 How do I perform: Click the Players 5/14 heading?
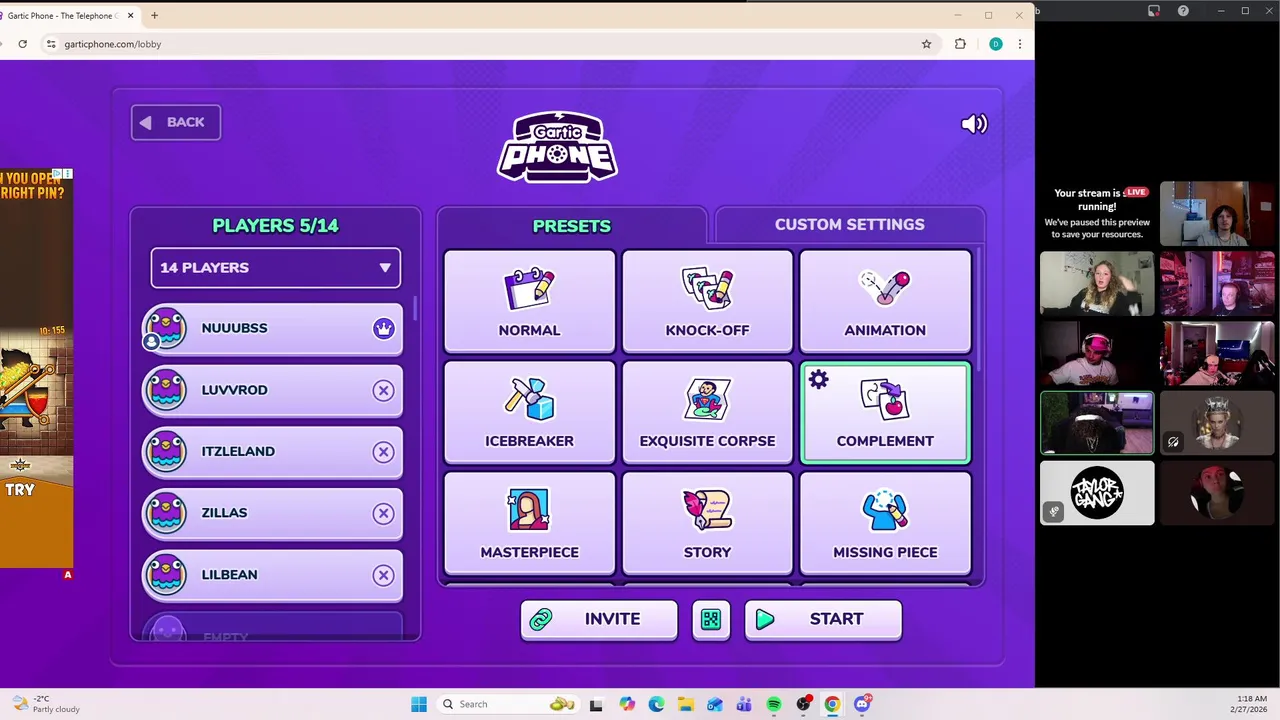coord(275,226)
